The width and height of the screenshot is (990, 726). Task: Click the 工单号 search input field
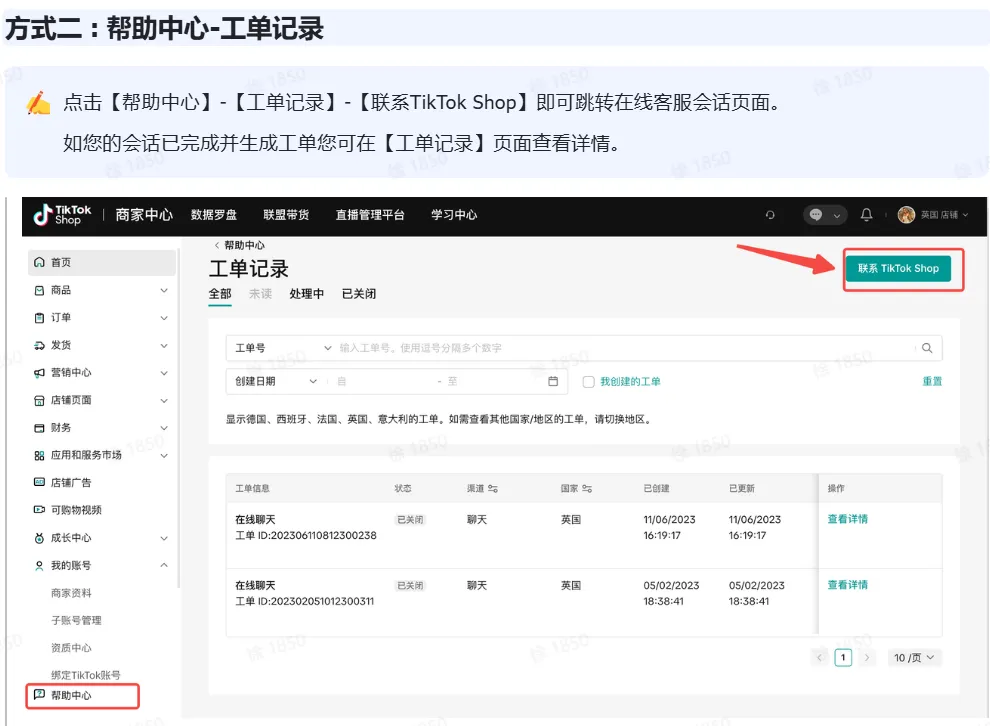625,348
